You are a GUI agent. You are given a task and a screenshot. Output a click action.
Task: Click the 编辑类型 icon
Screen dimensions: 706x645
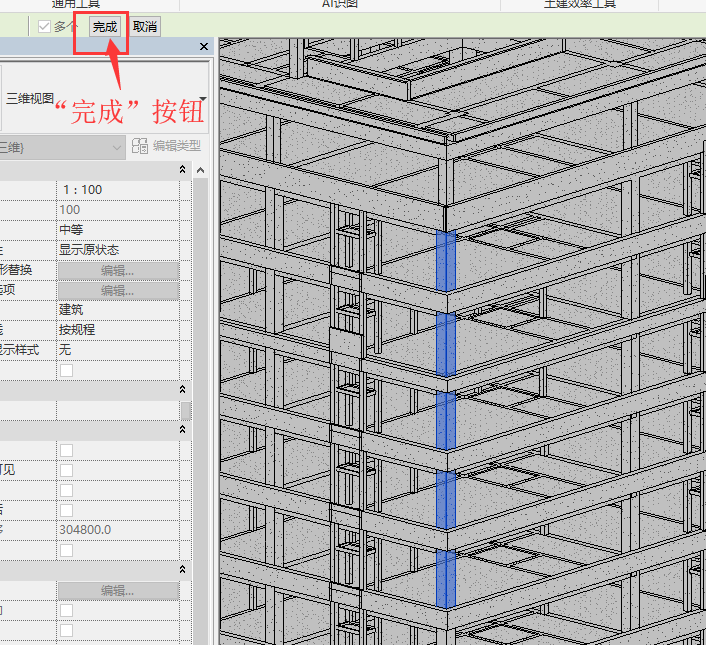[140, 146]
